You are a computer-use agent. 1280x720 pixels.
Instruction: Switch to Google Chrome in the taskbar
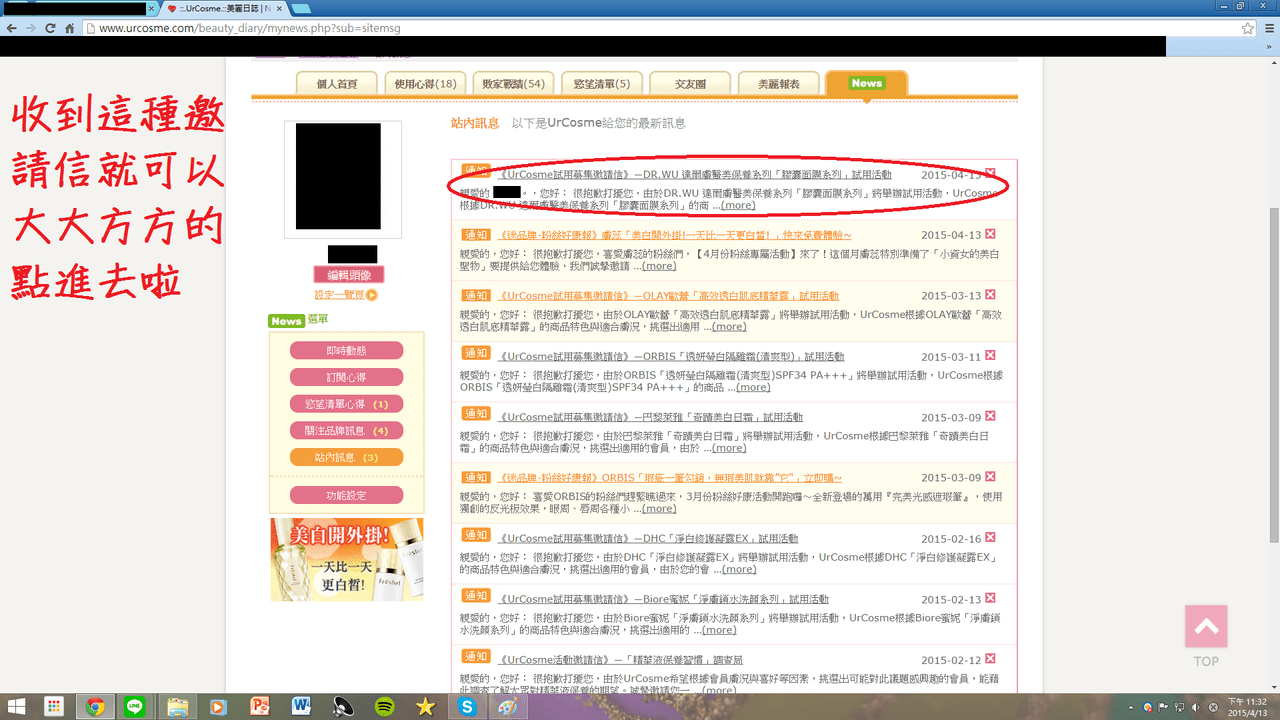click(x=95, y=706)
